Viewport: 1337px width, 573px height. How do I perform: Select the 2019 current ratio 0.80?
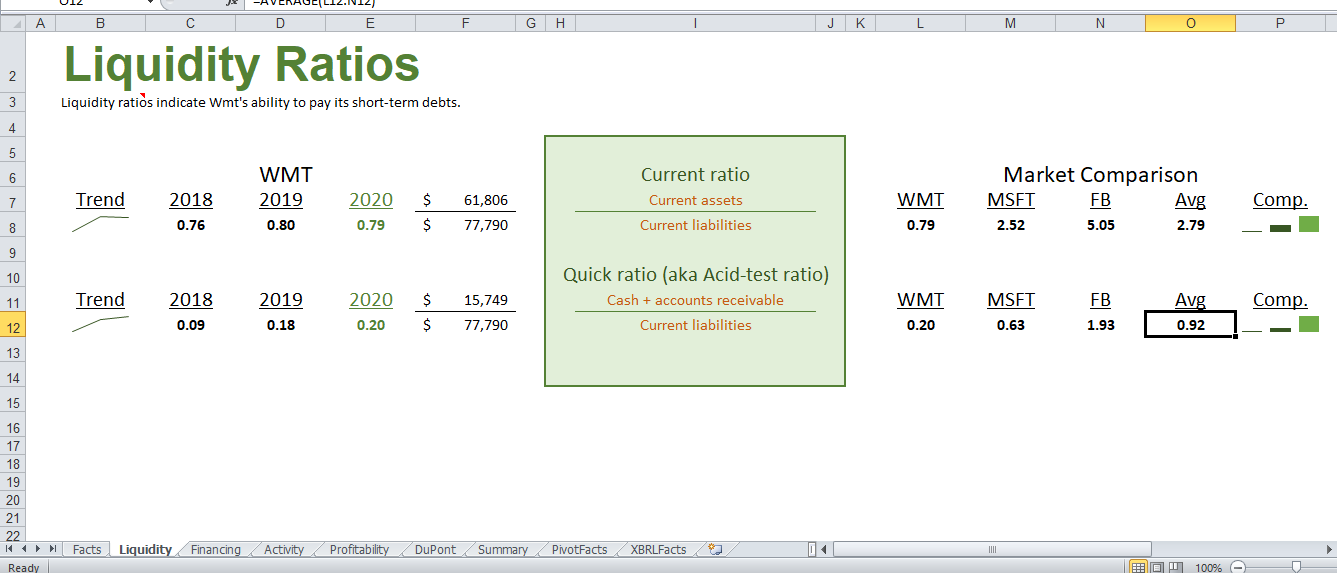[x=281, y=225]
